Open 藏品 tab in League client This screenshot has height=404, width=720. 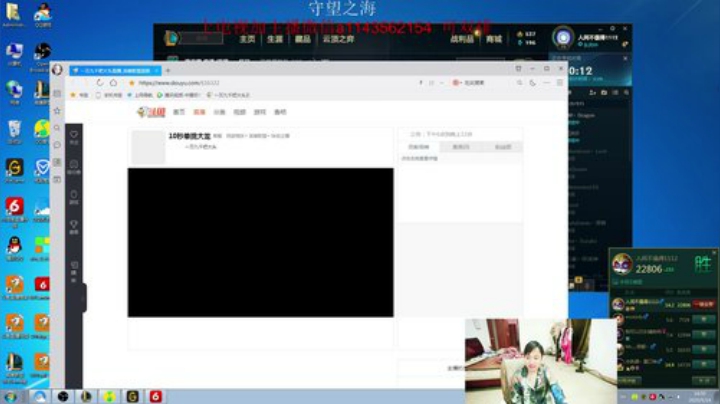(x=302, y=39)
